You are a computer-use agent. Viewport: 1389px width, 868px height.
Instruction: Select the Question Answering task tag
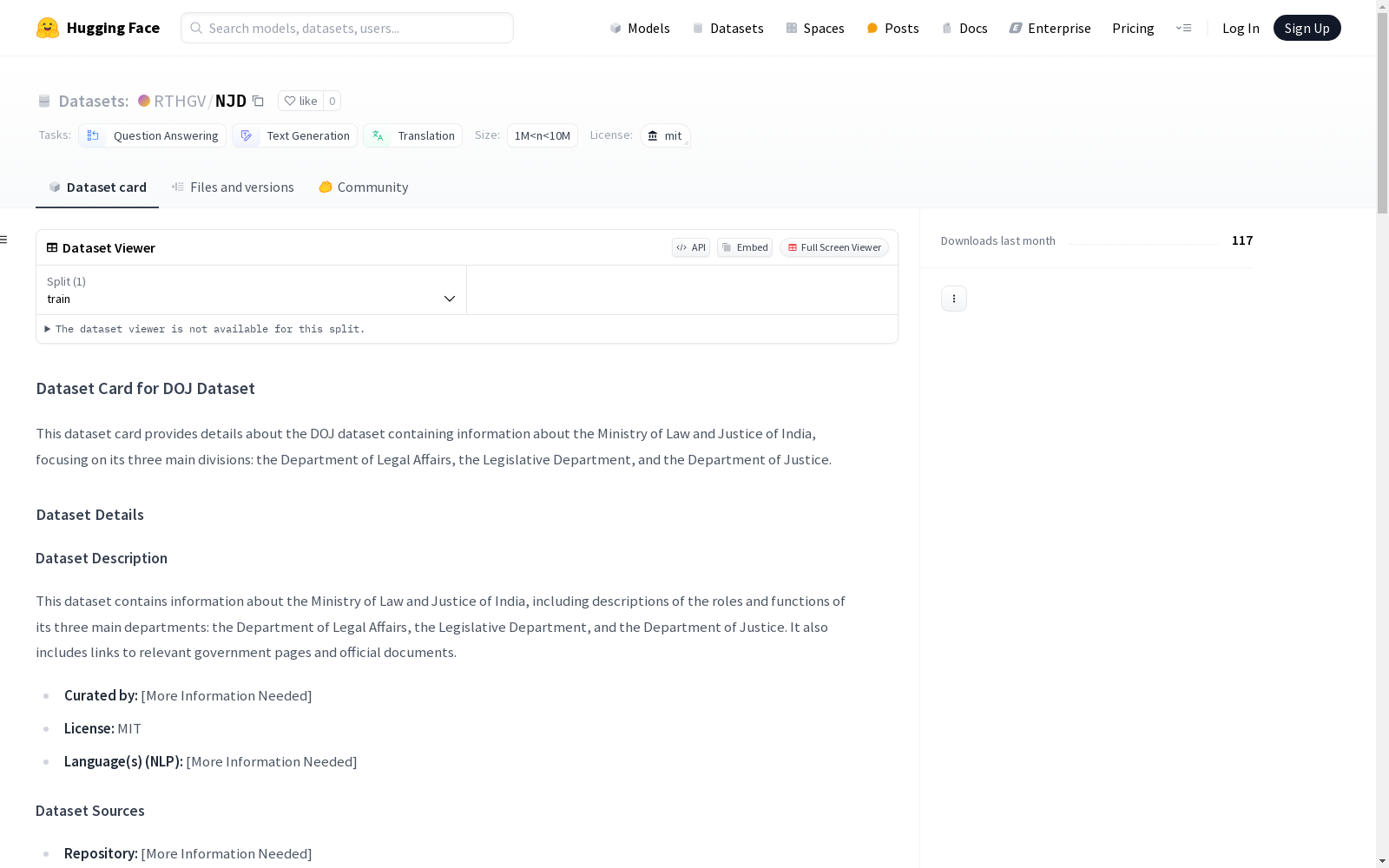click(x=153, y=135)
